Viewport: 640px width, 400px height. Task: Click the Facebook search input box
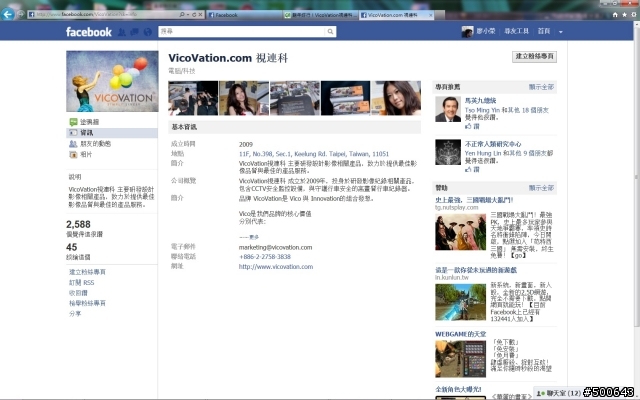pos(242,31)
